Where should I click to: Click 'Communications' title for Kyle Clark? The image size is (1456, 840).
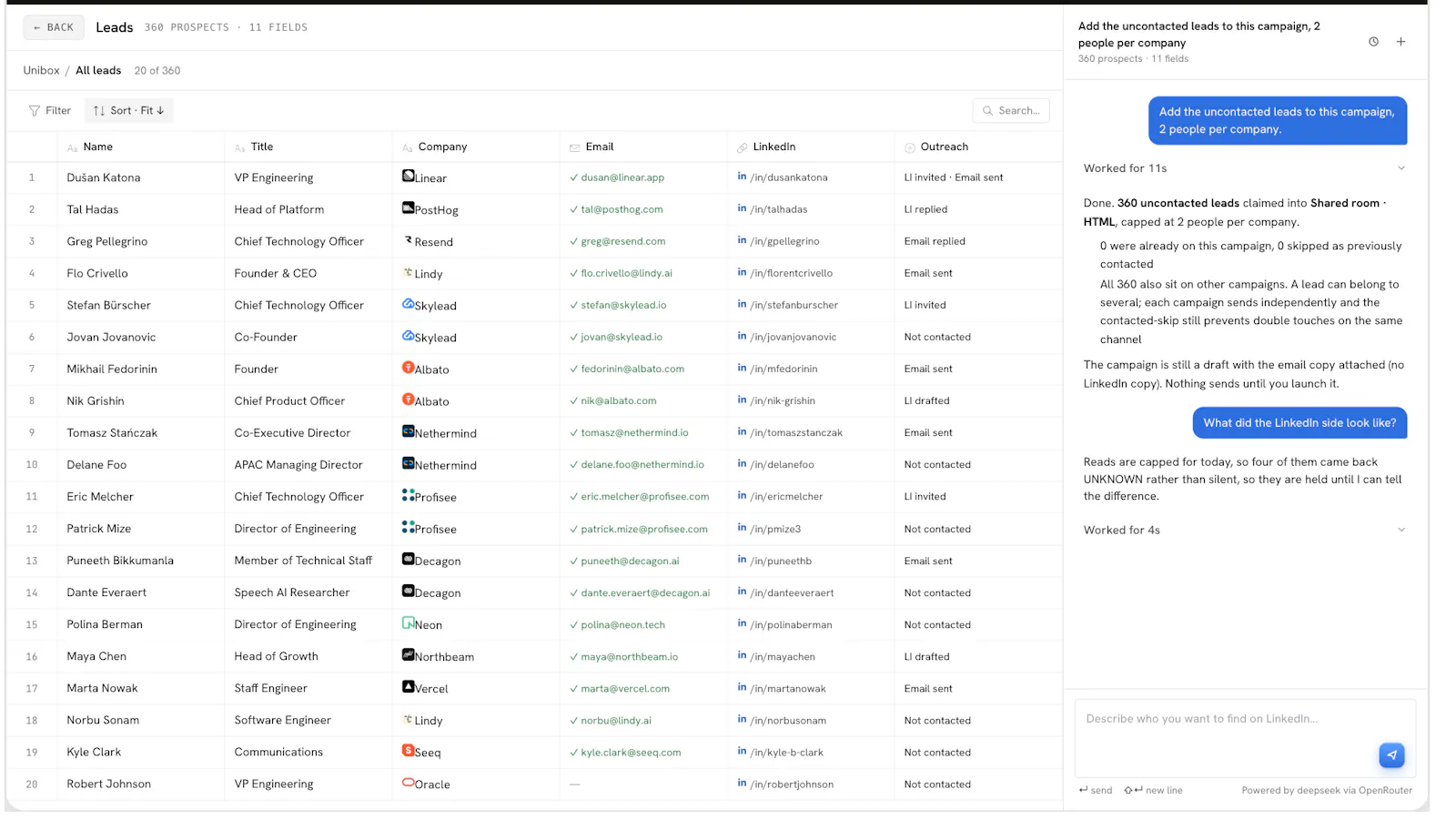[278, 752]
